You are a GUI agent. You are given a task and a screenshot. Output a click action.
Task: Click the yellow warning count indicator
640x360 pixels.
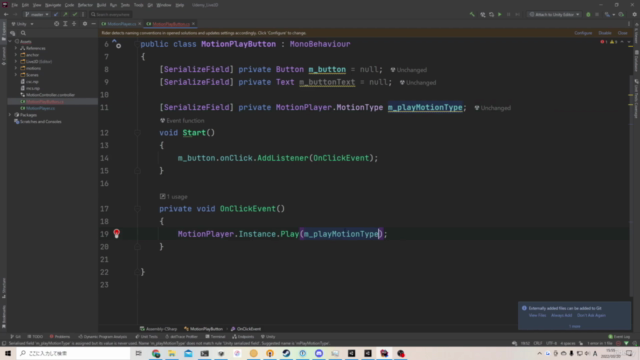(x=613, y=42)
